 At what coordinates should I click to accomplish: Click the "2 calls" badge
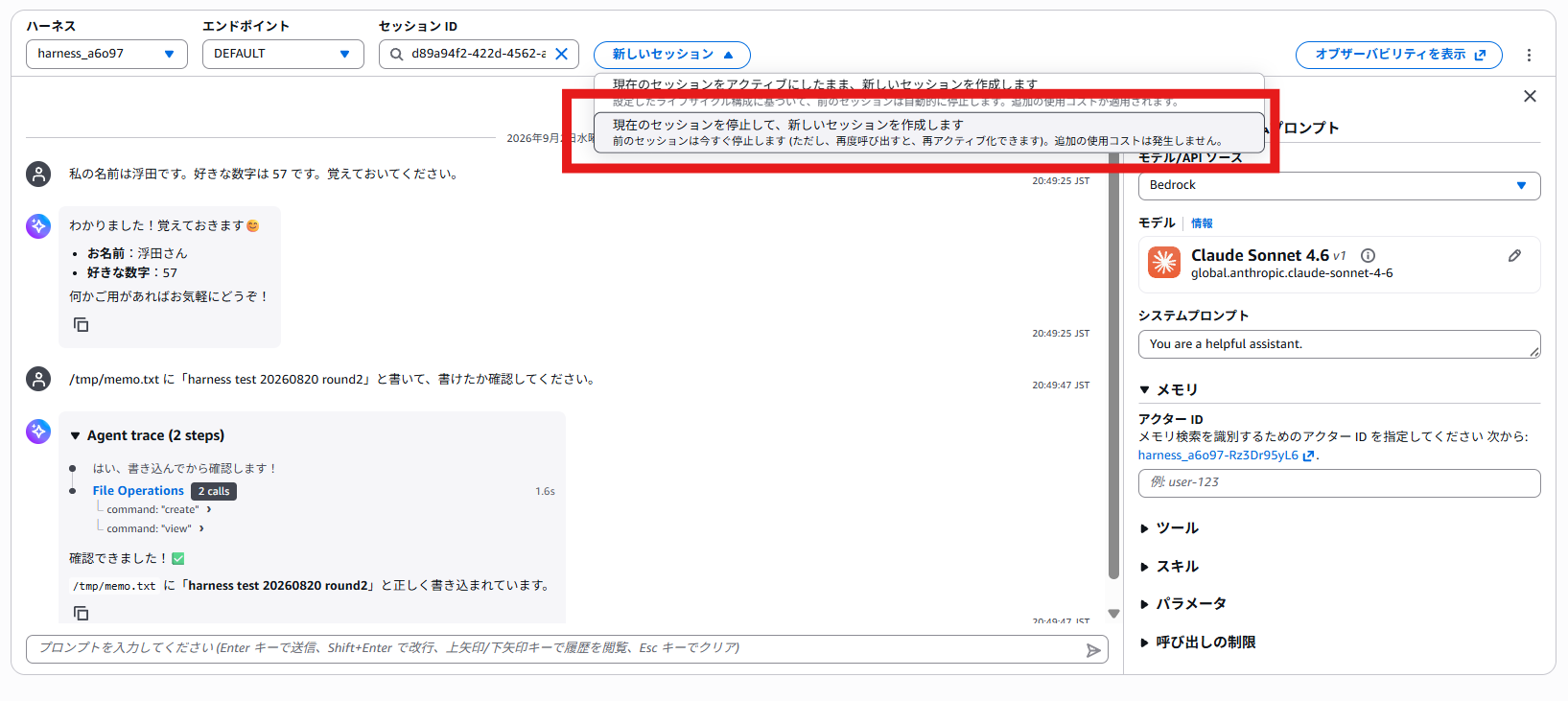(214, 491)
